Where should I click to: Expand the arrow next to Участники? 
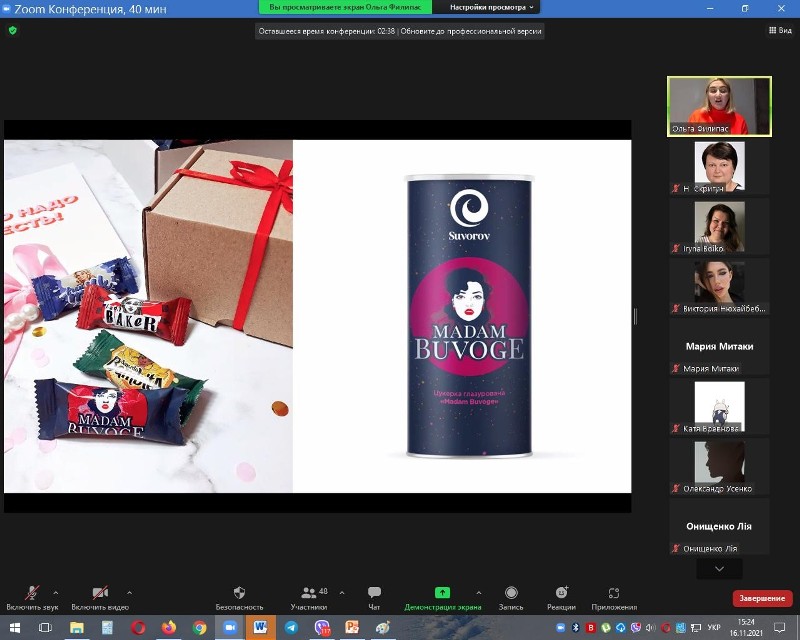coord(342,593)
